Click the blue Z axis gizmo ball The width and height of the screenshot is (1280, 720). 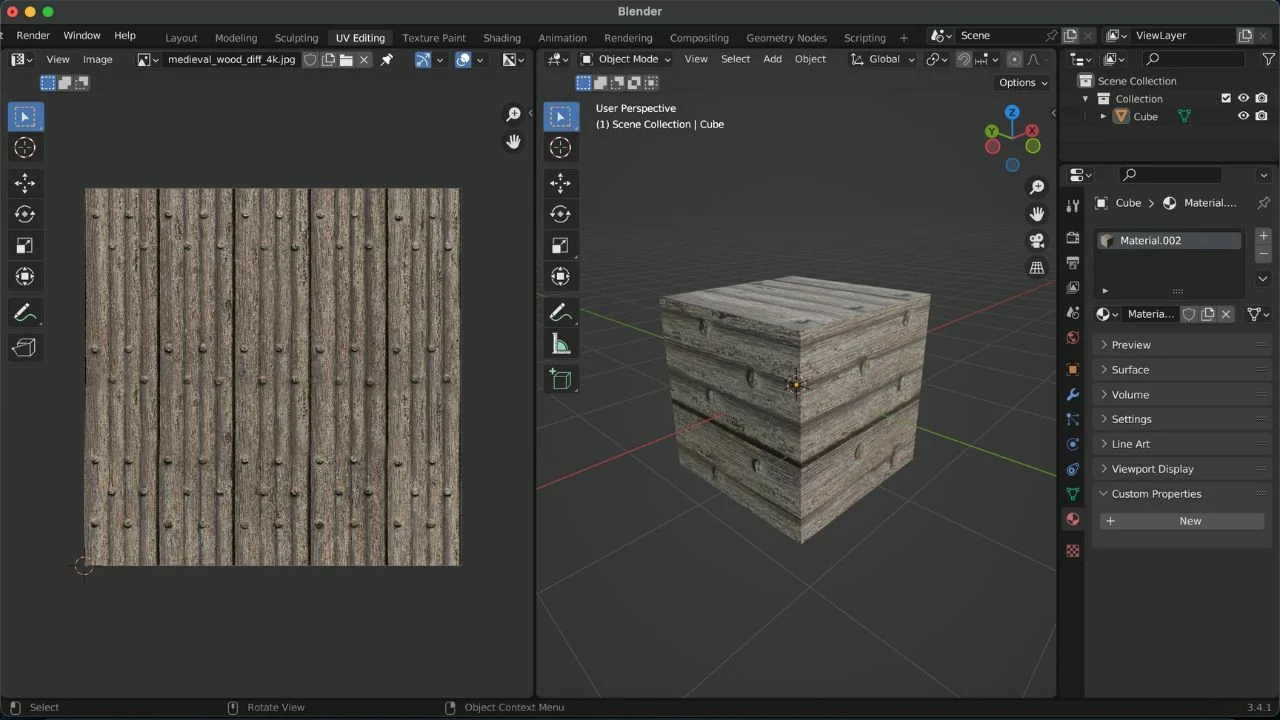(1012, 113)
